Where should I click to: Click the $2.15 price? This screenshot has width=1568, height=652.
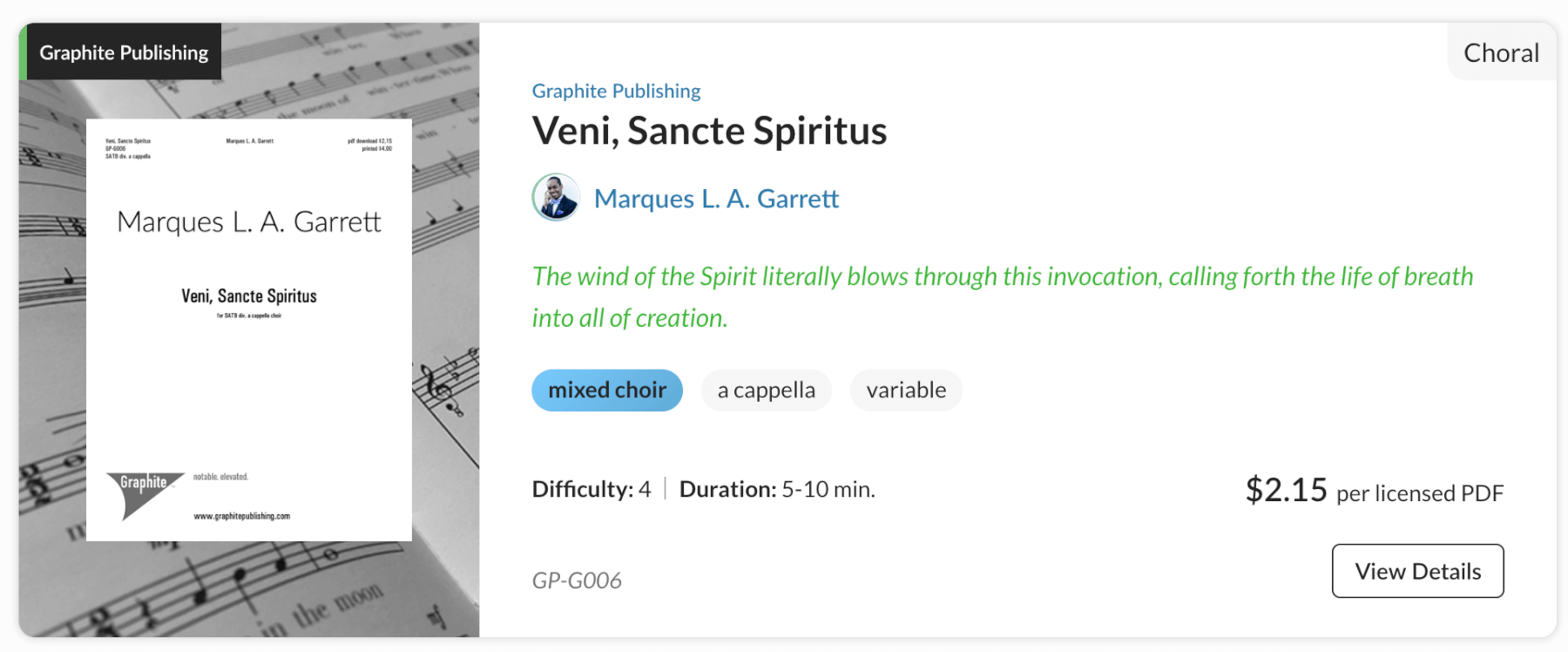coord(1286,490)
